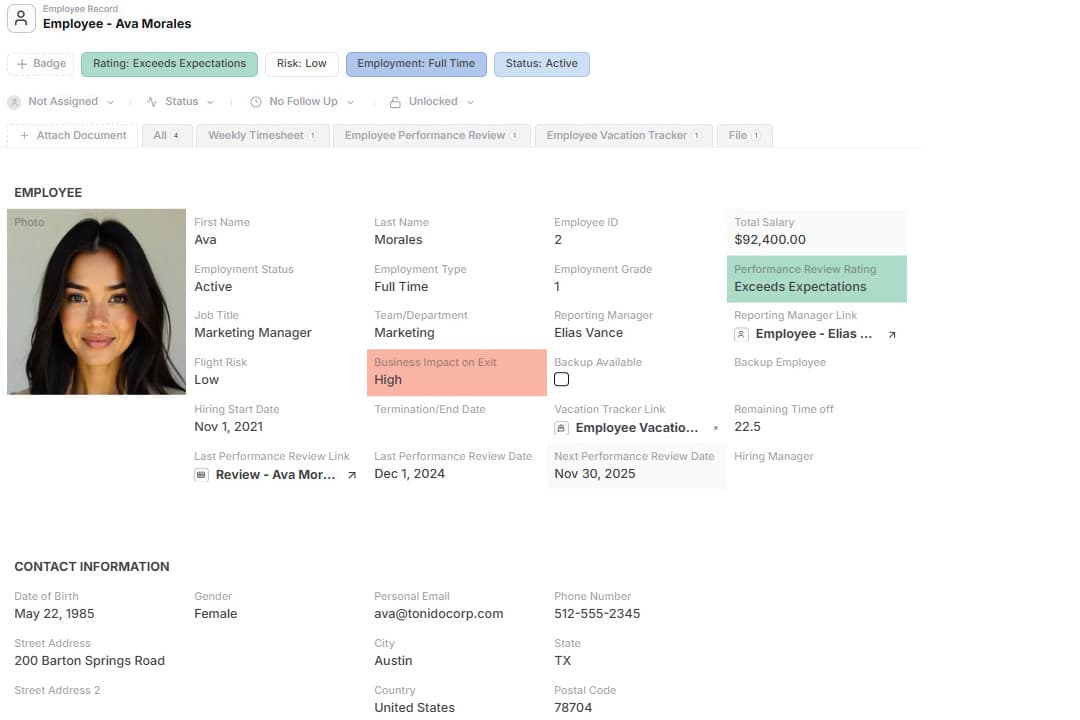Click the Team/Department value Marketing
Viewport: 1080px width, 720px height.
pos(404,333)
